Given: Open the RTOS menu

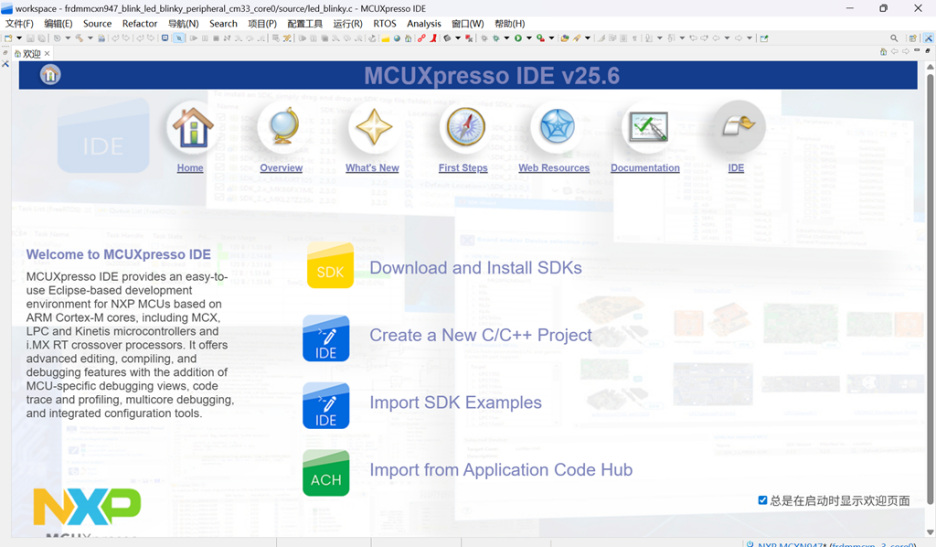Looking at the screenshot, I should click(384, 23).
